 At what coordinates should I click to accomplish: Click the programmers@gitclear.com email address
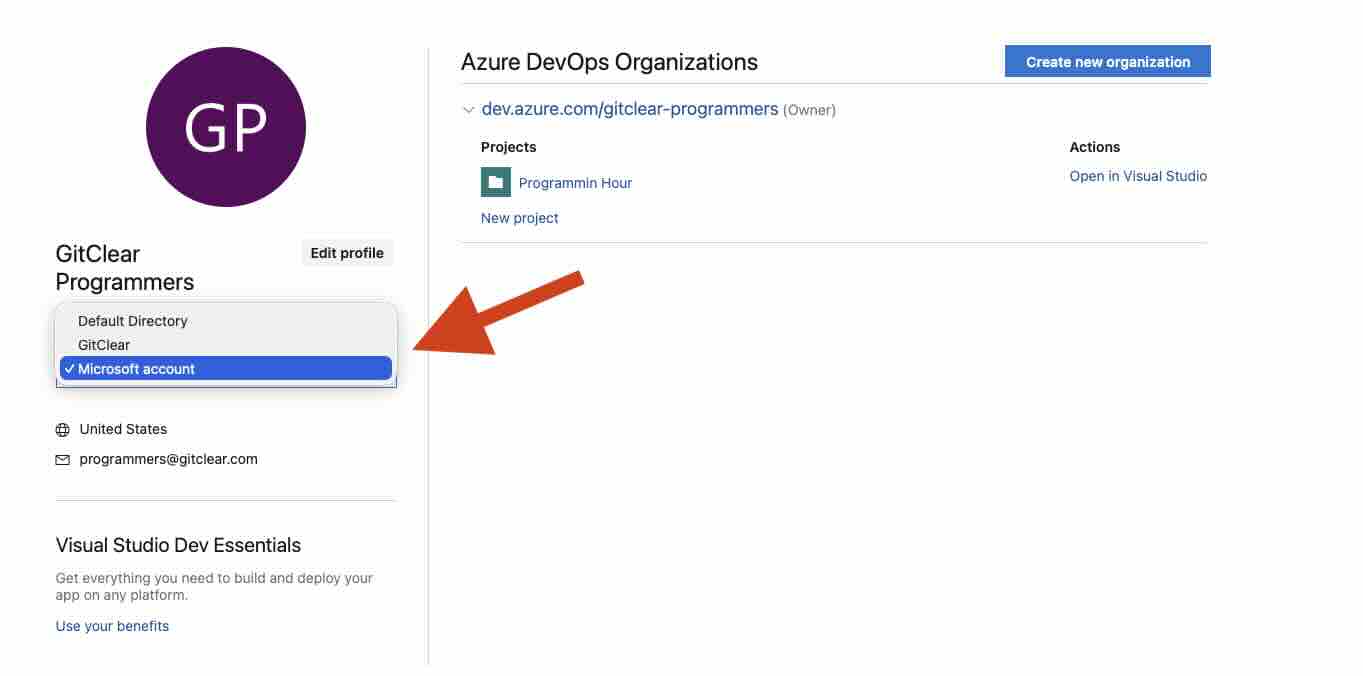[x=168, y=459]
